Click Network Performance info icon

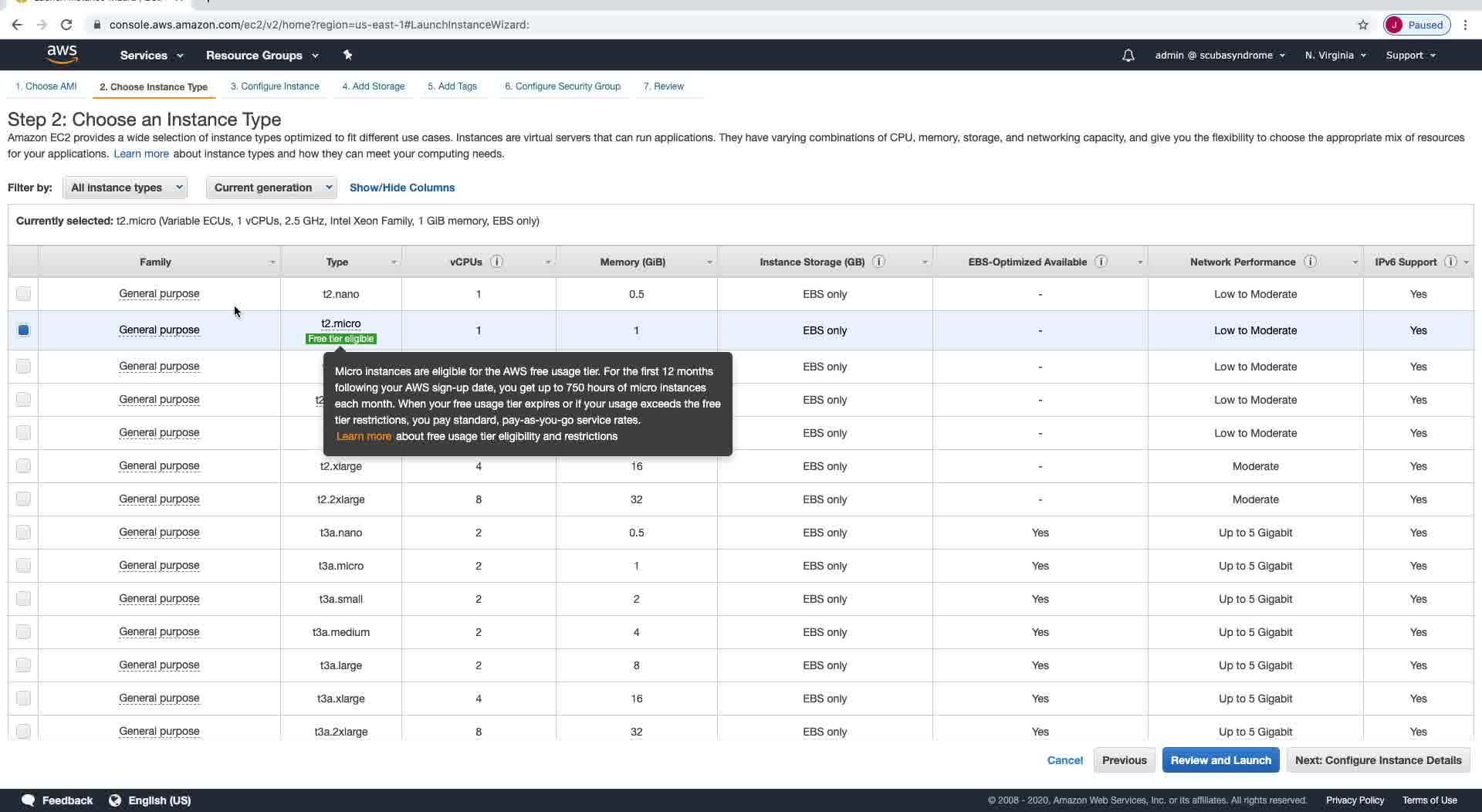[x=1310, y=262]
